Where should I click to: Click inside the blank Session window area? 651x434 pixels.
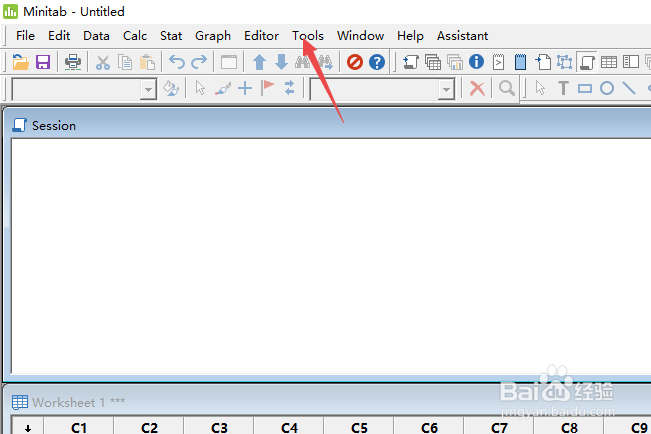[331, 256]
